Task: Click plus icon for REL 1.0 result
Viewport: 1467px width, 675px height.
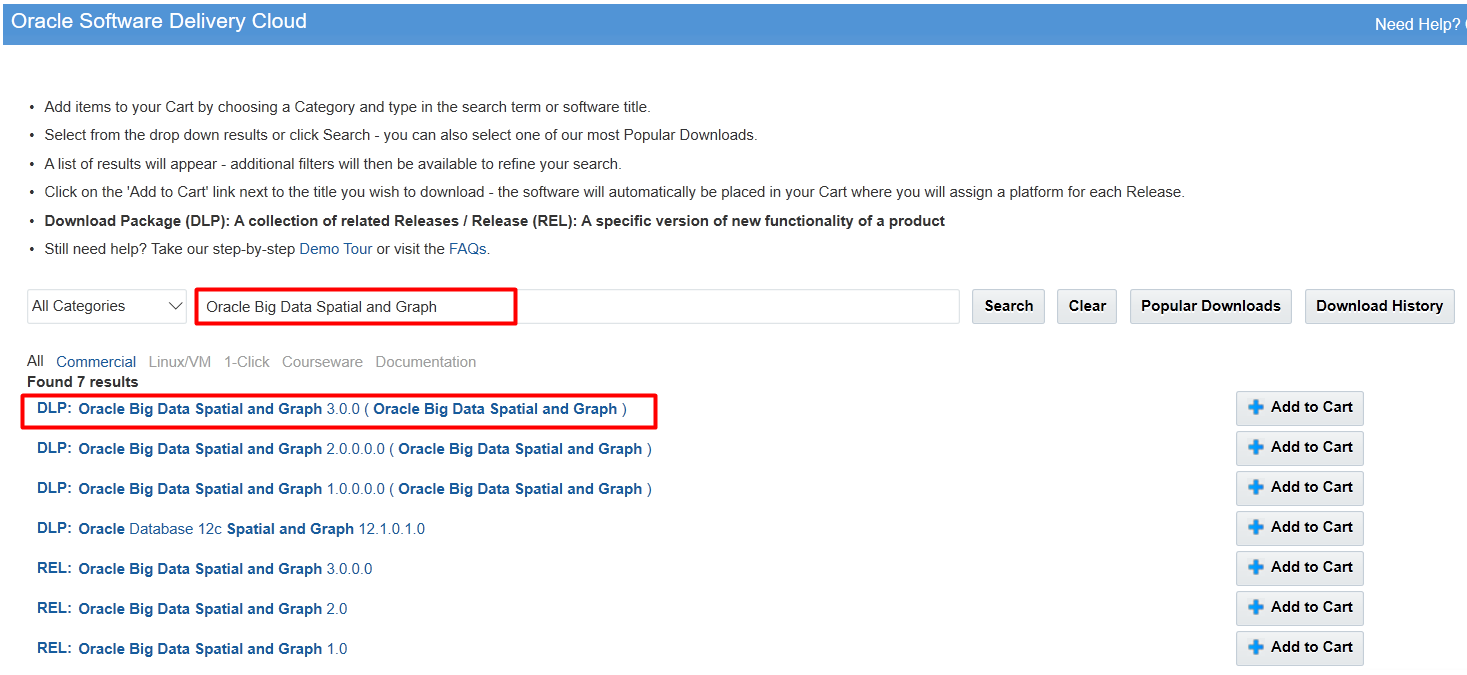Action: coord(1256,648)
